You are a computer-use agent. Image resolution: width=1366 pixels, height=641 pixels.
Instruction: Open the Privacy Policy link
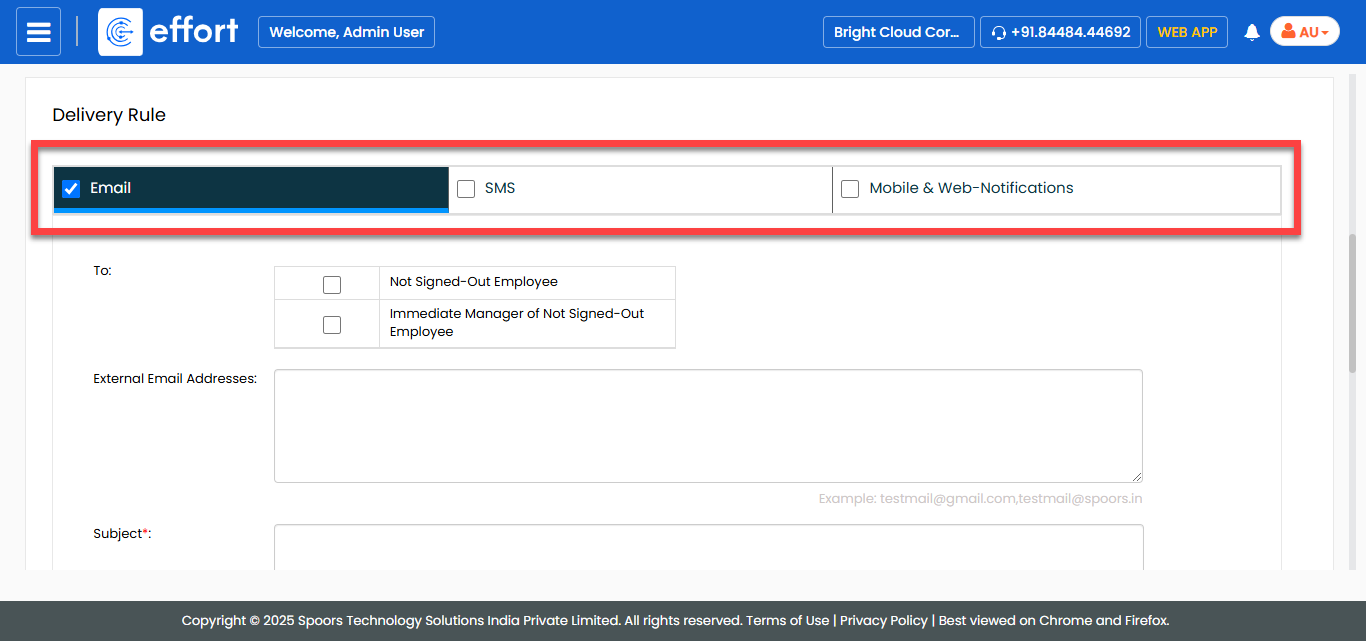coord(883,620)
